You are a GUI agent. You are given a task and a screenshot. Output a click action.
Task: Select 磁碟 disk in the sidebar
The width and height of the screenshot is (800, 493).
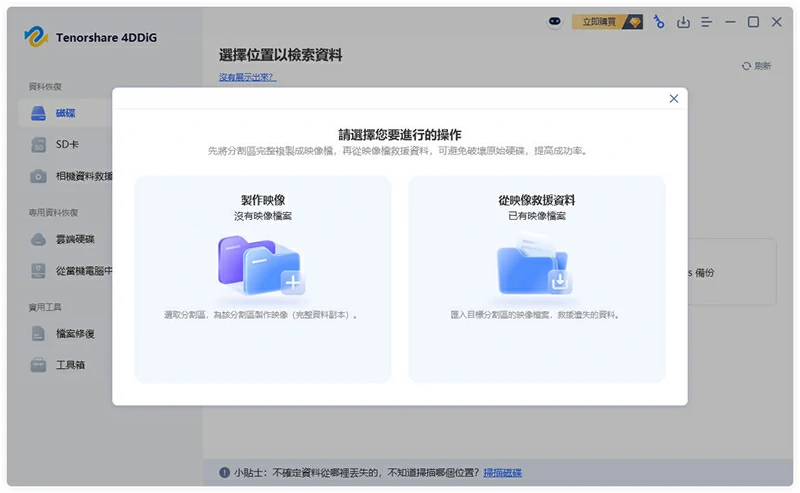65,113
